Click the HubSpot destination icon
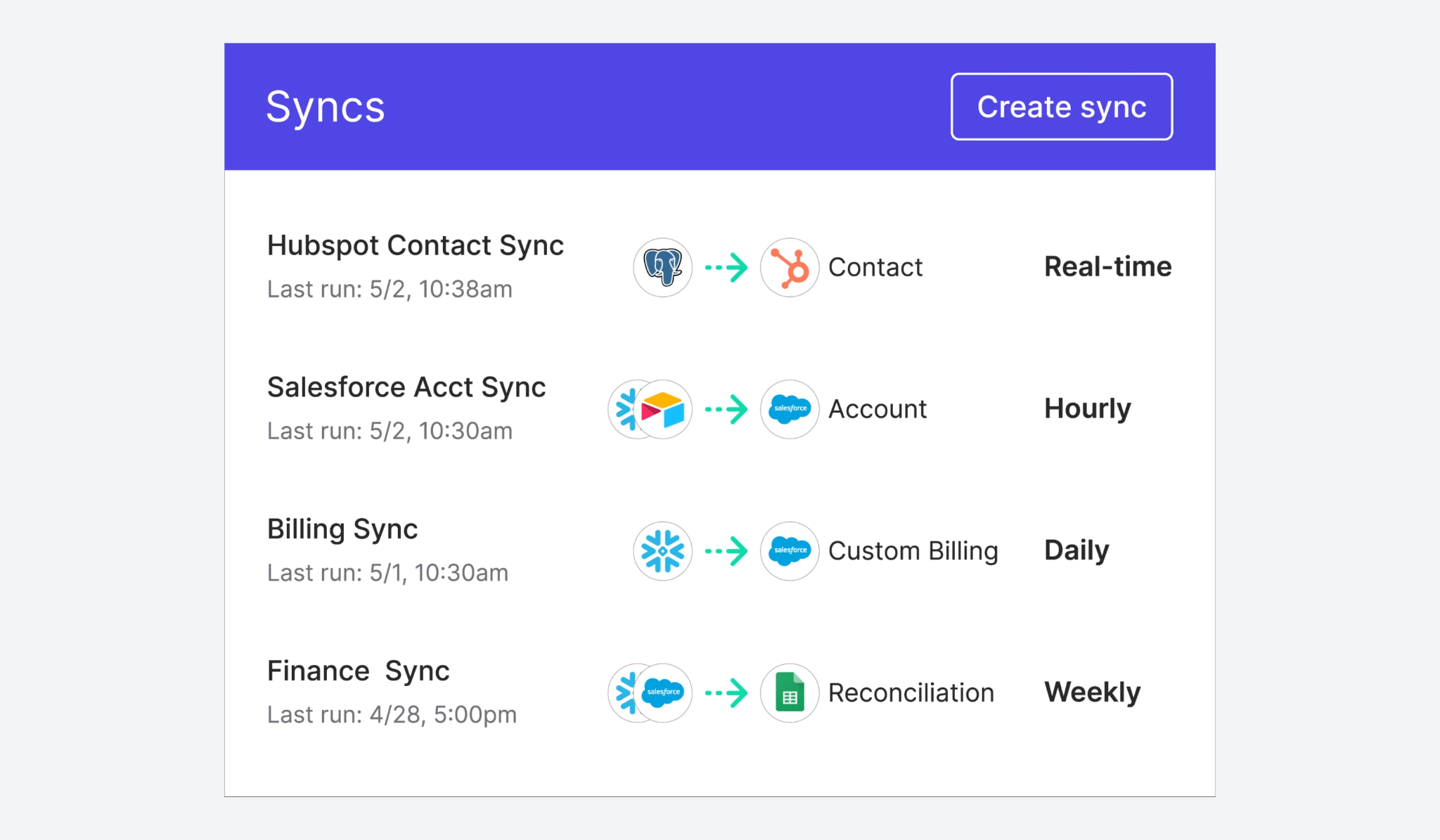Screen dimensions: 1440x840 pyautogui.click(x=790, y=267)
